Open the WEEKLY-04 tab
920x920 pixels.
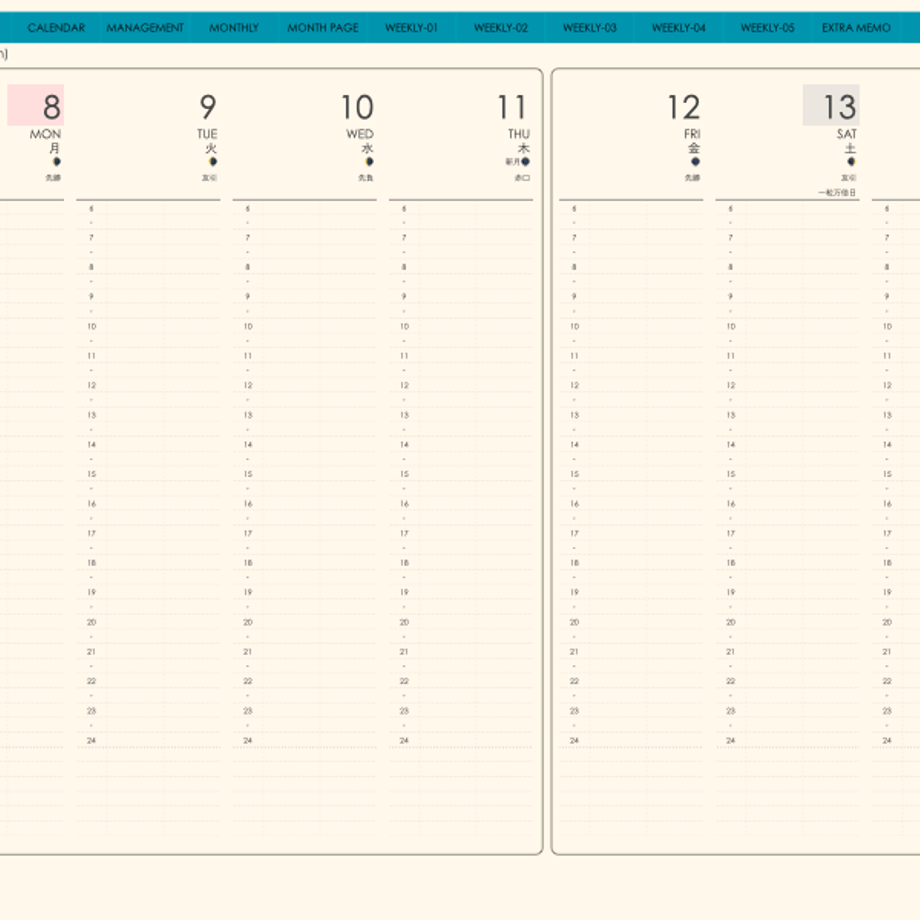pyautogui.click(x=678, y=28)
